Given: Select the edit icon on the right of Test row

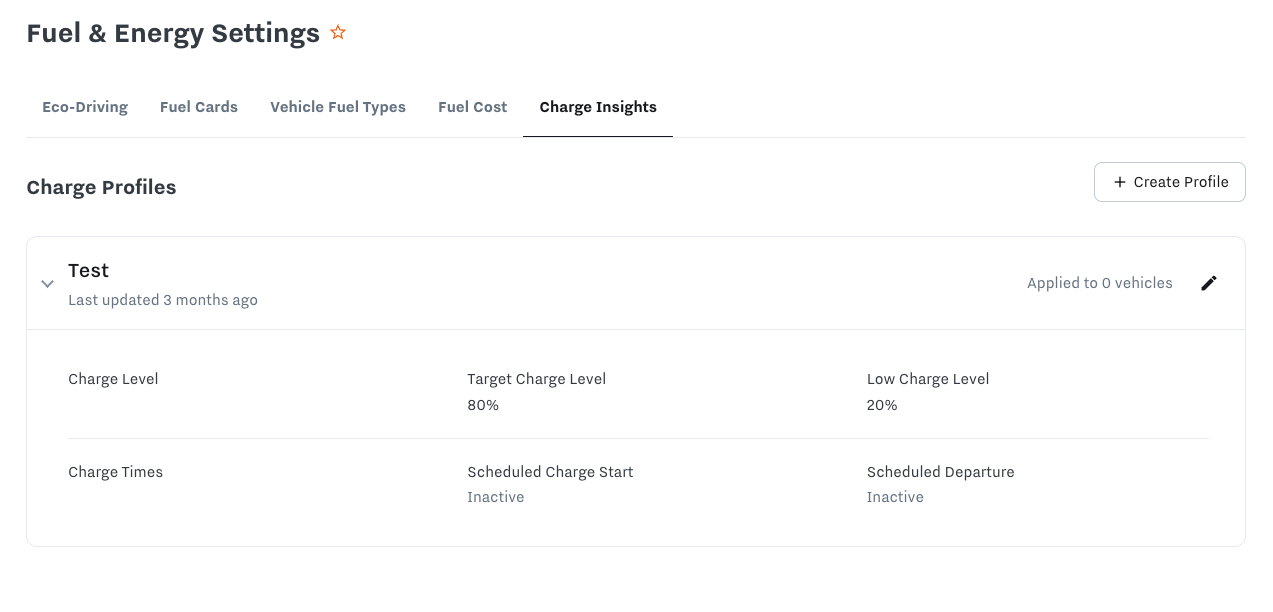Looking at the screenshot, I should [1208, 283].
